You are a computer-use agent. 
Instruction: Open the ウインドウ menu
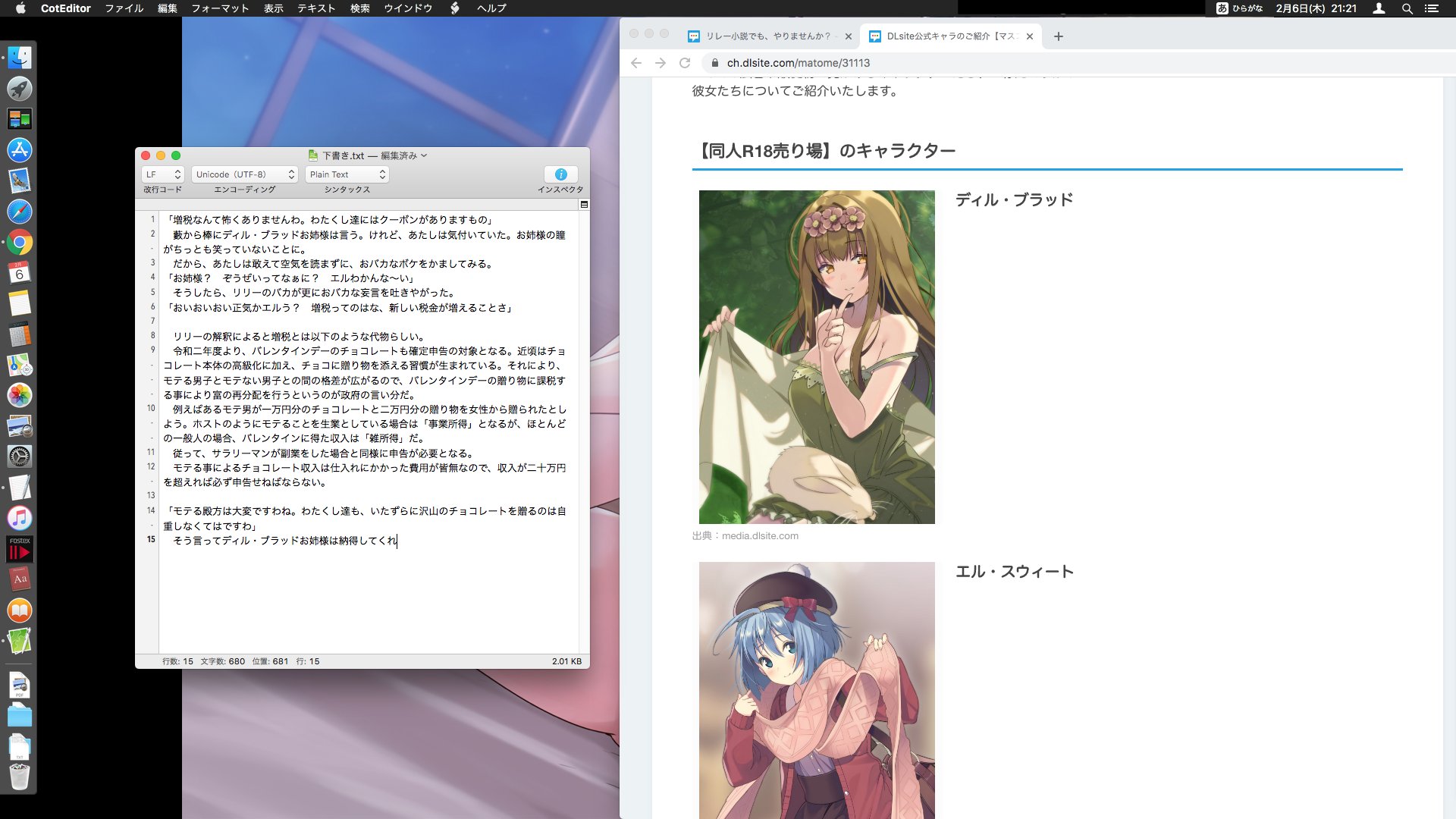(x=408, y=8)
